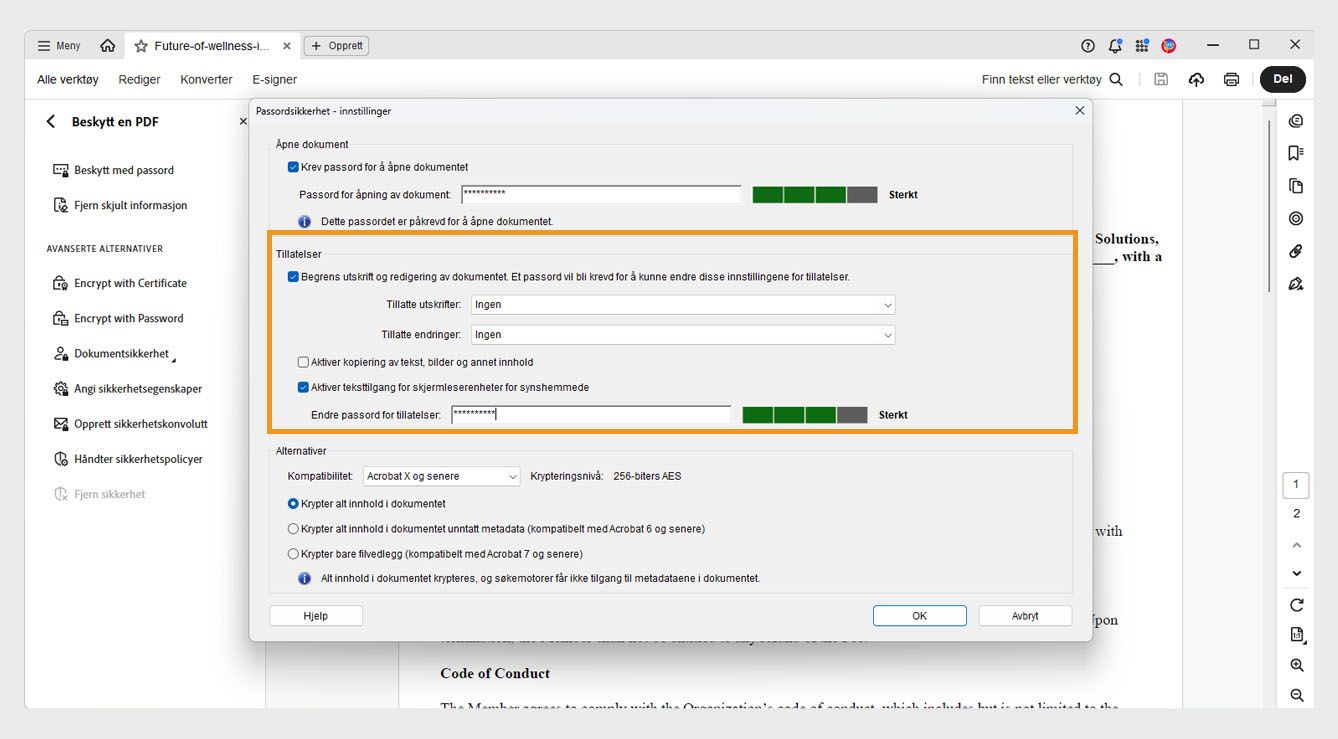The height and width of the screenshot is (739, 1338).
Task: Open the notifications bell
Action: (x=1115, y=46)
